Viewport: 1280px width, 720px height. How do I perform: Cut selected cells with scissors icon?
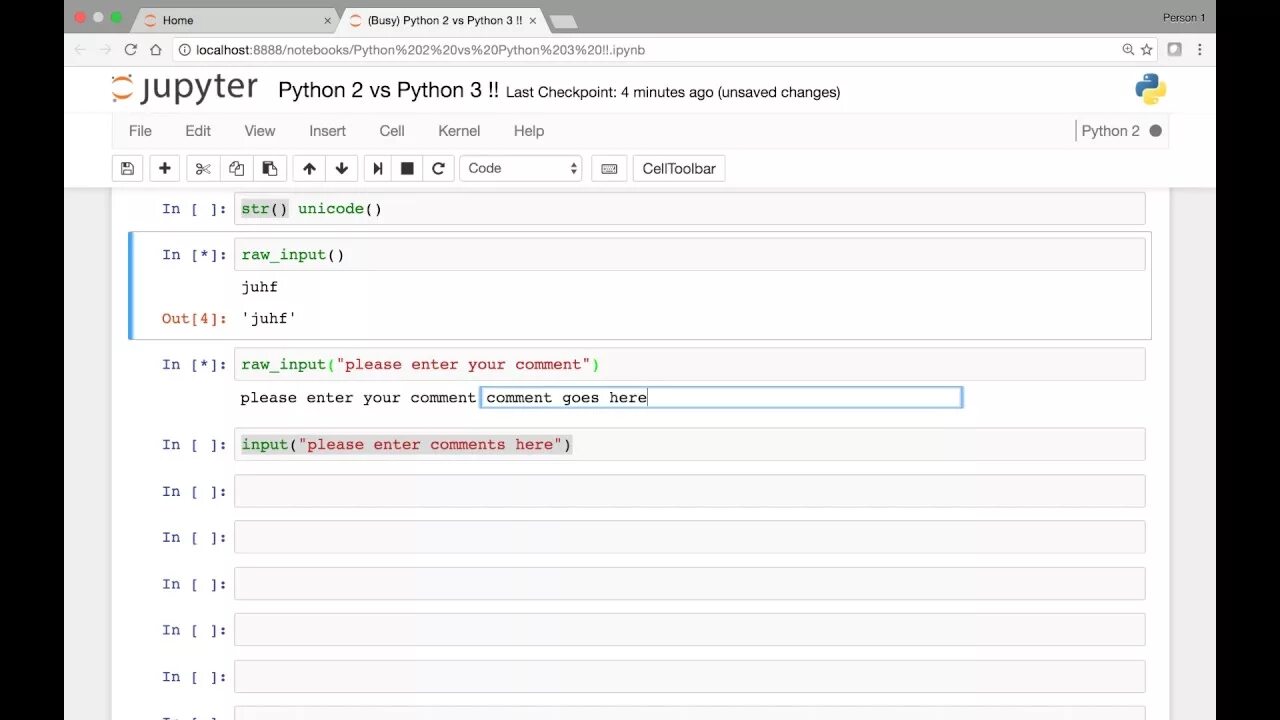pyautogui.click(x=203, y=168)
